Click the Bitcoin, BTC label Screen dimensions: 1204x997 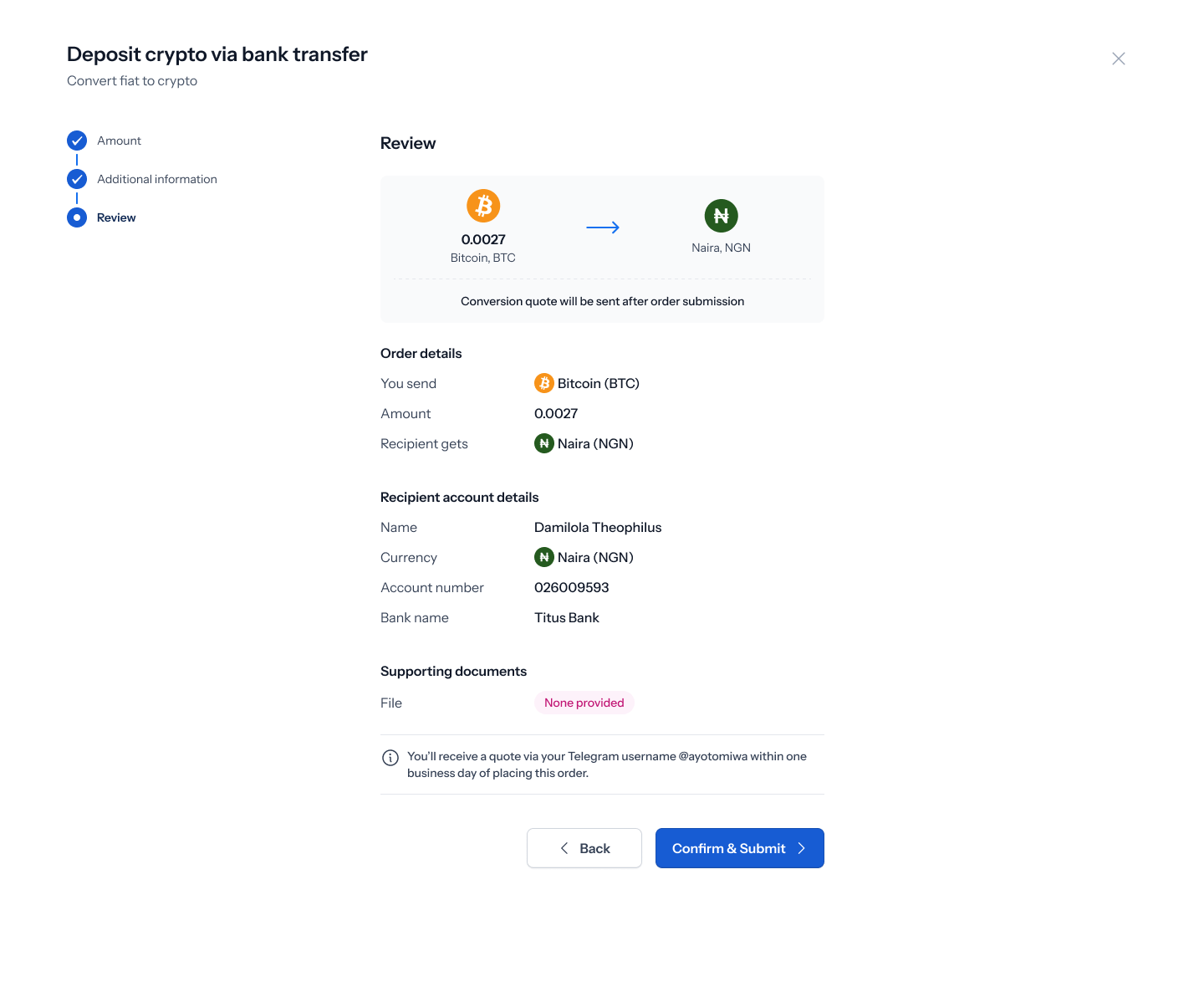(x=483, y=258)
